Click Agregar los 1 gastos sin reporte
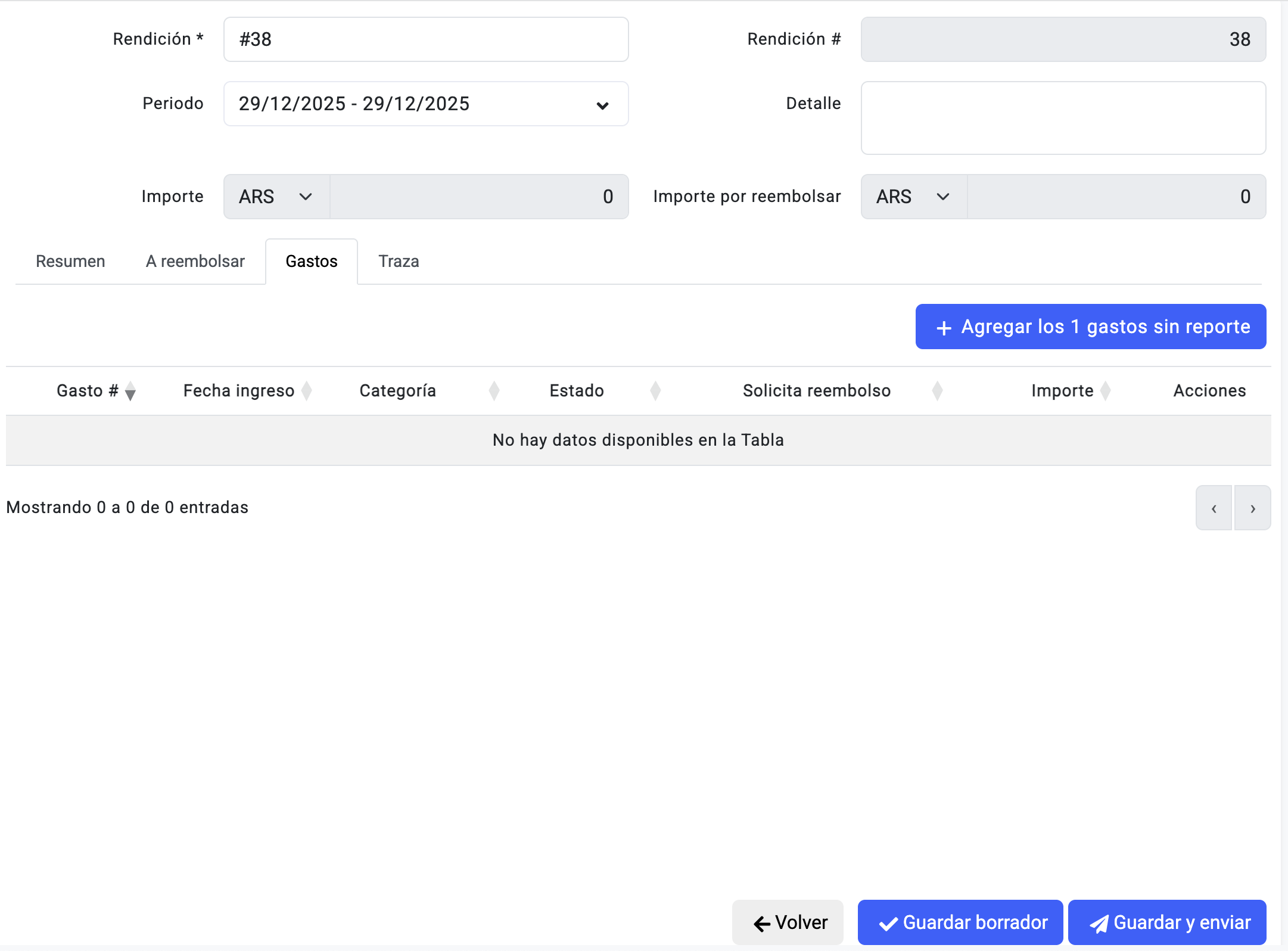The width and height of the screenshot is (1288, 951). [x=1090, y=327]
